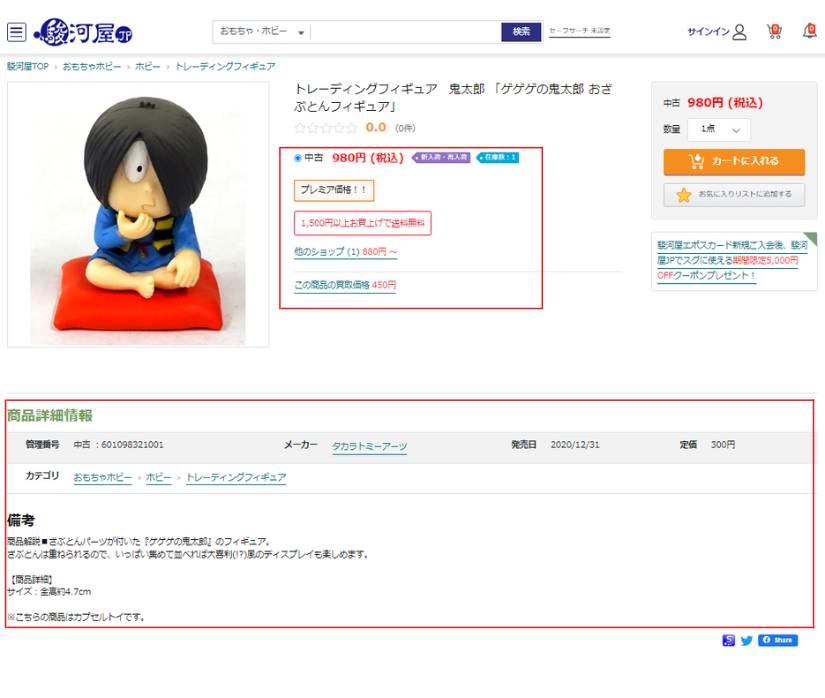The width and height of the screenshot is (825, 698).
Task: Open おもちゃホビー in top breadcrumb
Action: click(92, 67)
